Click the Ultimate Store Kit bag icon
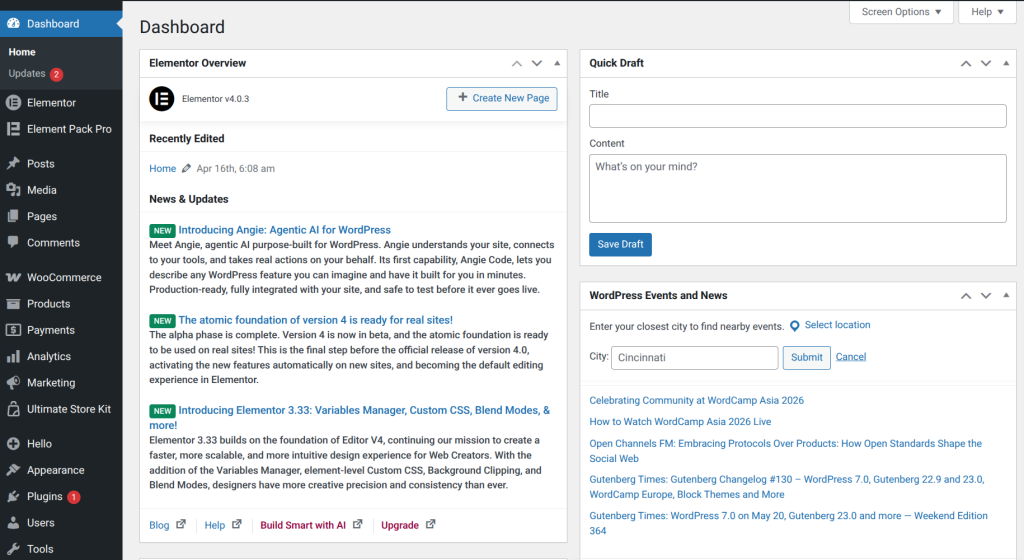 pyautogui.click(x=13, y=409)
